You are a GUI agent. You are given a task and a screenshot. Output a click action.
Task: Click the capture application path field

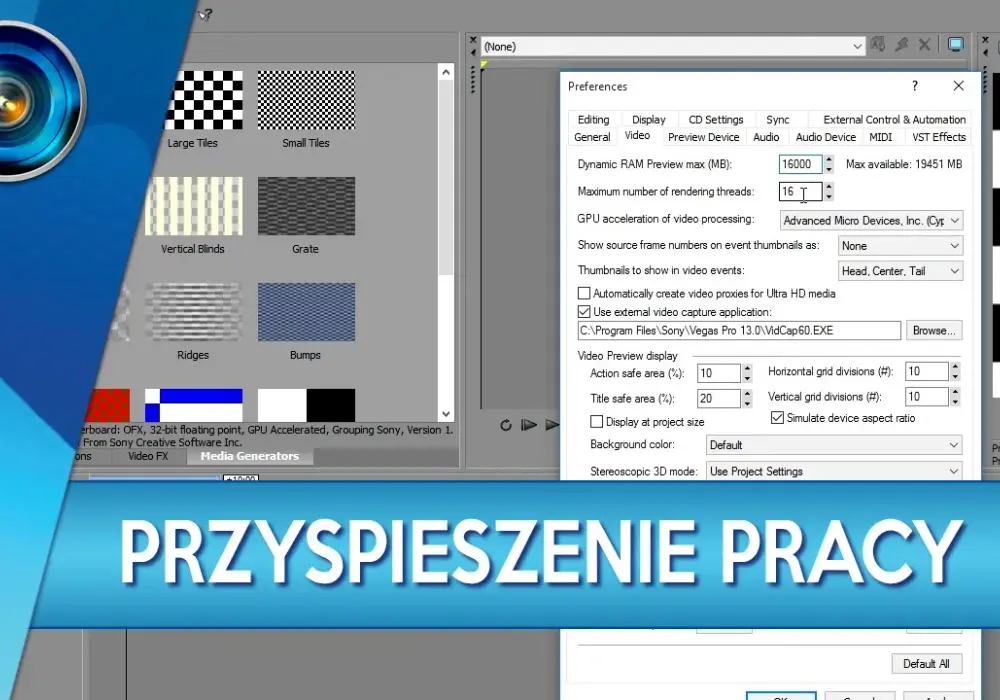[x=739, y=330]
